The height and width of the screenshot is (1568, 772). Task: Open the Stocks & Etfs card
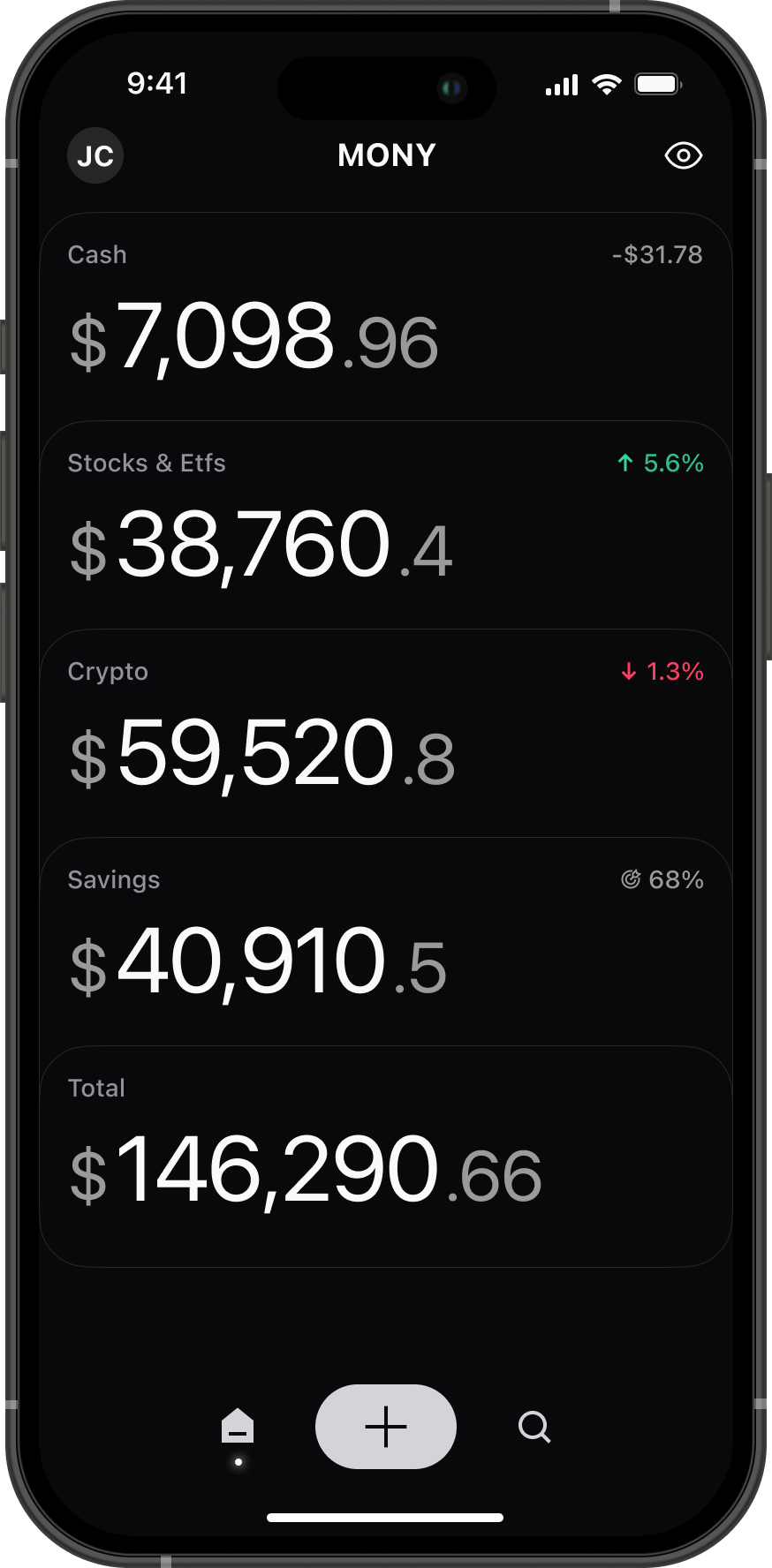386,526
